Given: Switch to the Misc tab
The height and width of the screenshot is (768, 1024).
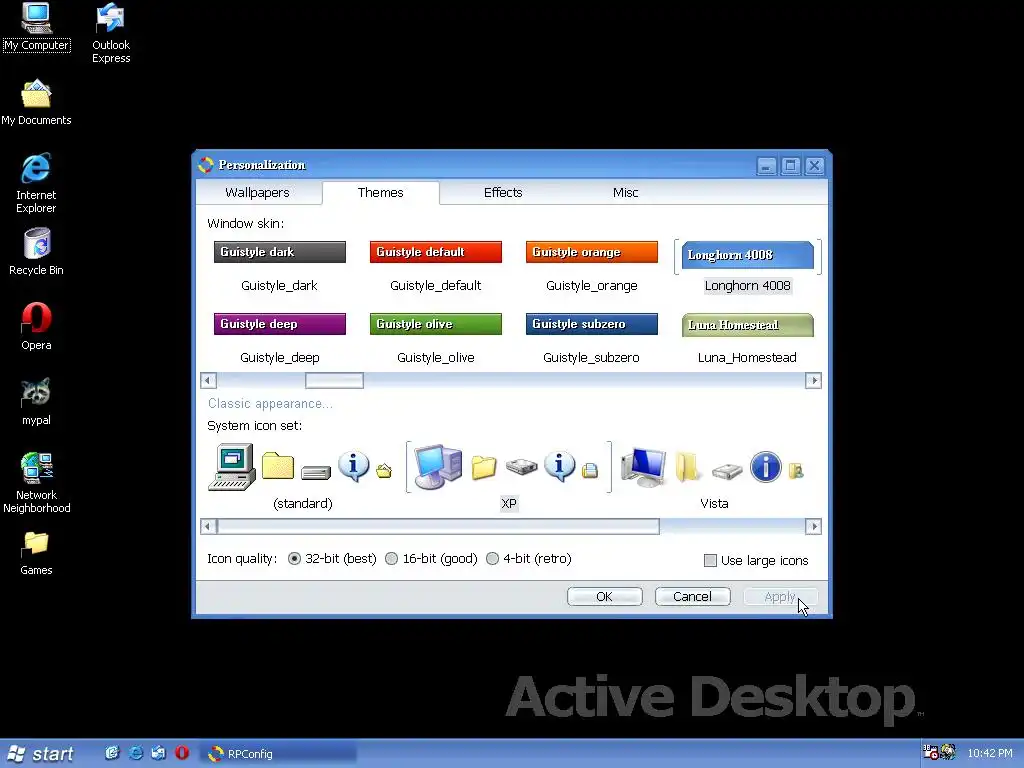Looking at the screenshot, I should coord(625,193).
